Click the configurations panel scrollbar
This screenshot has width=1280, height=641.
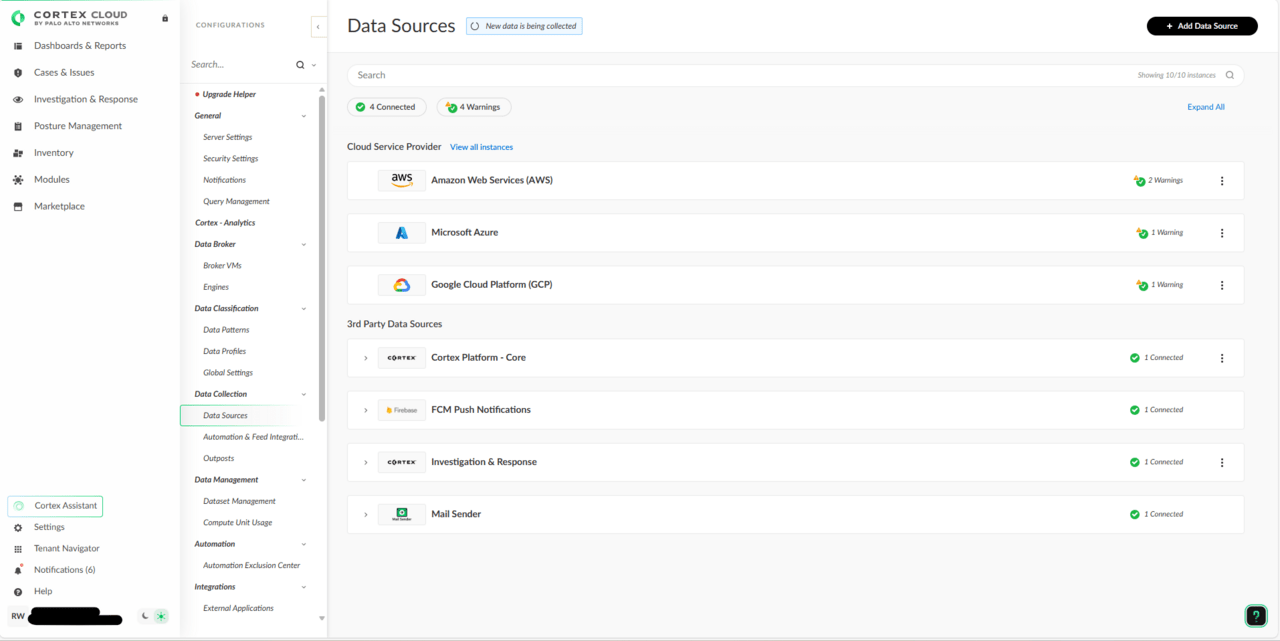click(322, 258)
